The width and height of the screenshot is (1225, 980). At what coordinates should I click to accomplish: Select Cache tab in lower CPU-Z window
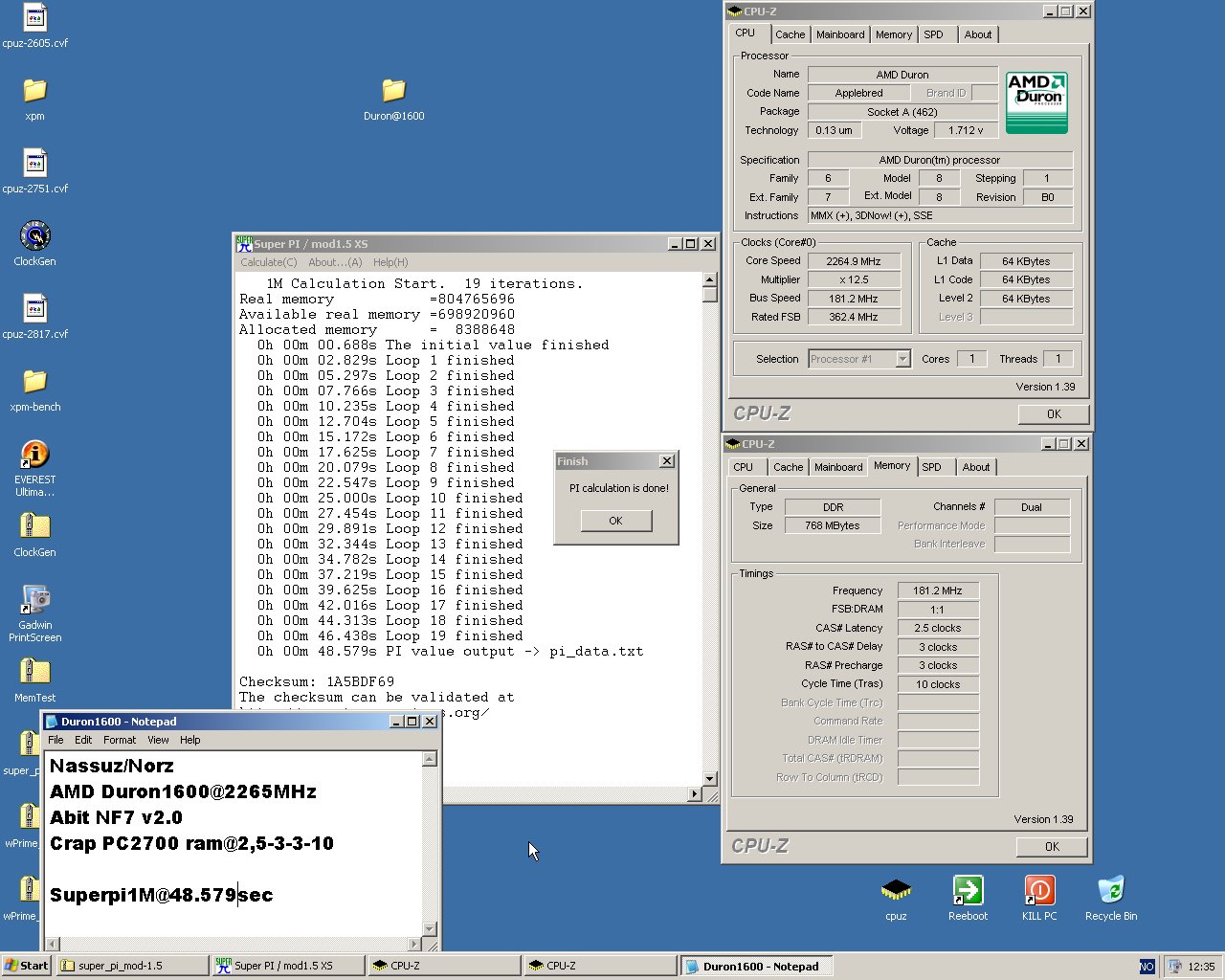pos(788,467)
